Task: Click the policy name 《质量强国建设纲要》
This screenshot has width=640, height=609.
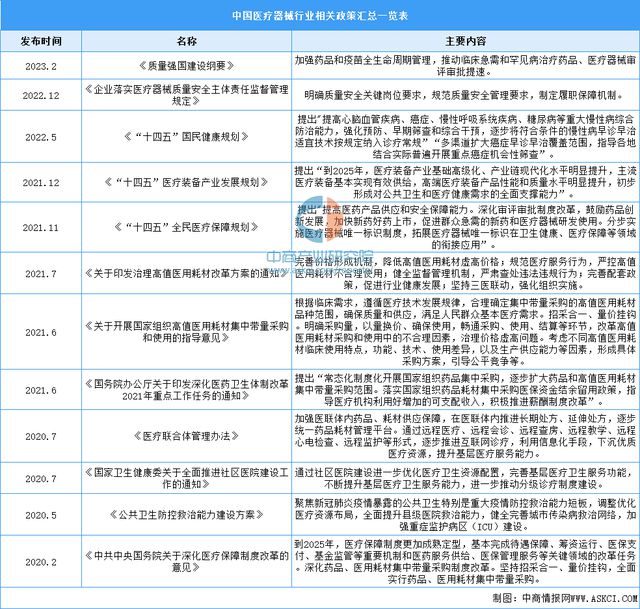Action: click(x=187, y=66)
